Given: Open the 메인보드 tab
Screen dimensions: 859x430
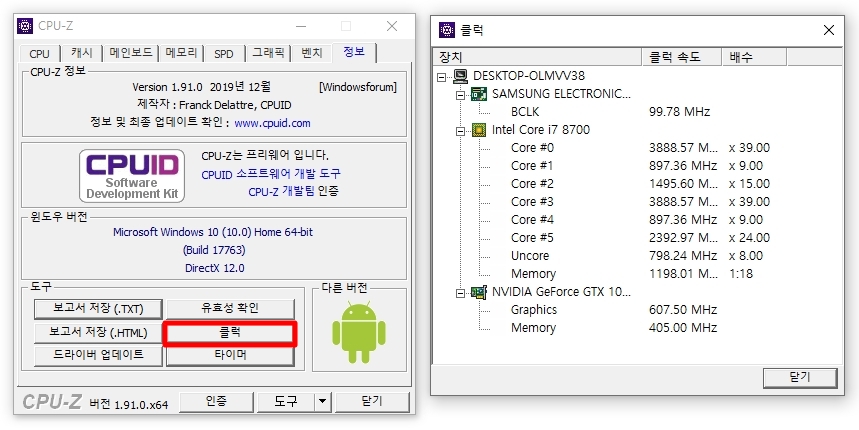Looking at the screenshot, I should coord(131,53).
